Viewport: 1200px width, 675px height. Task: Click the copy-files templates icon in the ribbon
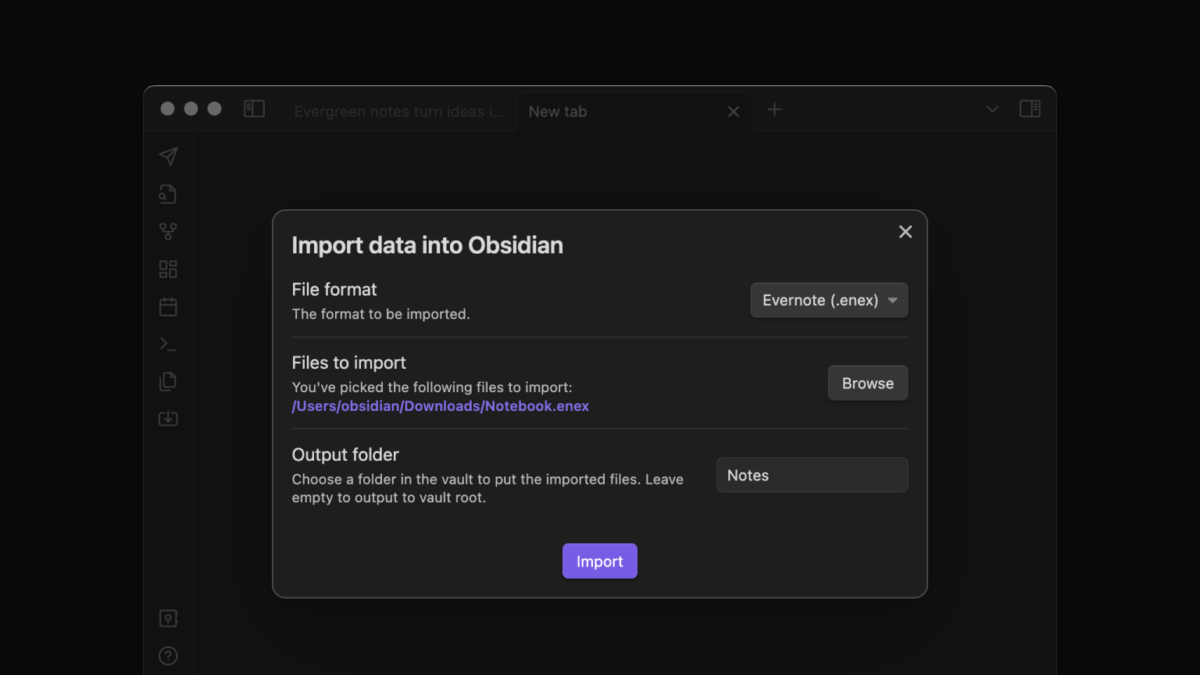[x=168, y=381]
